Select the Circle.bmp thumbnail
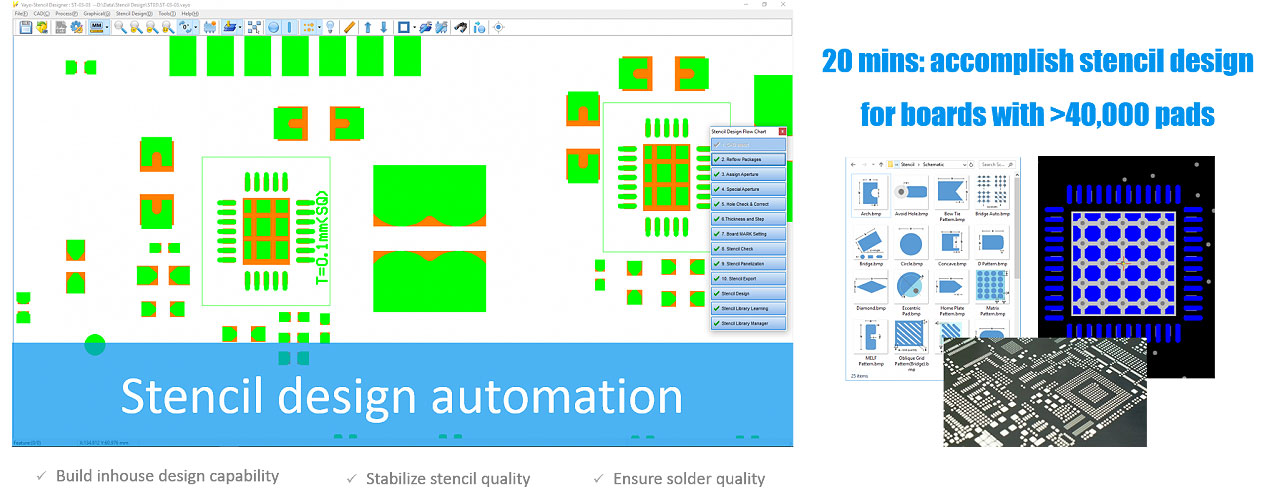 click(912, 245)
